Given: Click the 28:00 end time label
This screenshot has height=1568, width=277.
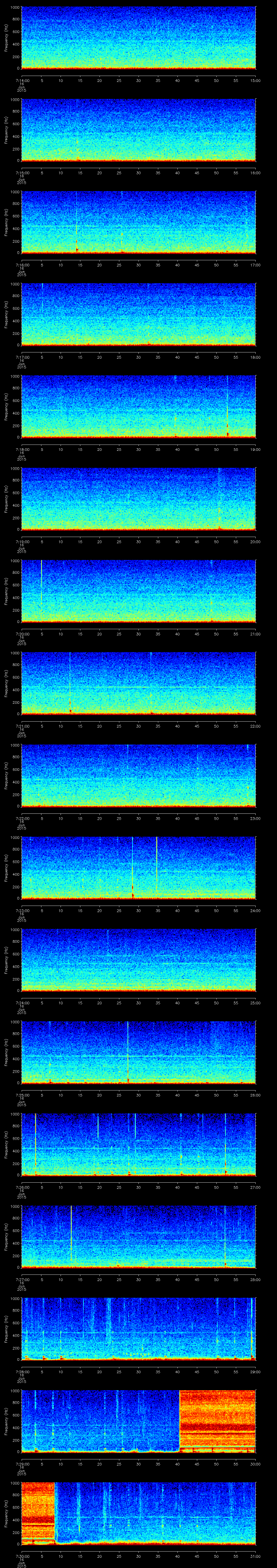Looking at the screenshot, I should pos(255,1279).
